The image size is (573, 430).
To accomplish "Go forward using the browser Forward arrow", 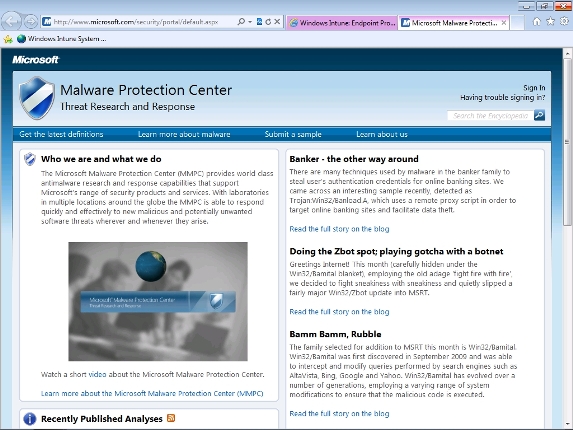I will pos(31,22).
